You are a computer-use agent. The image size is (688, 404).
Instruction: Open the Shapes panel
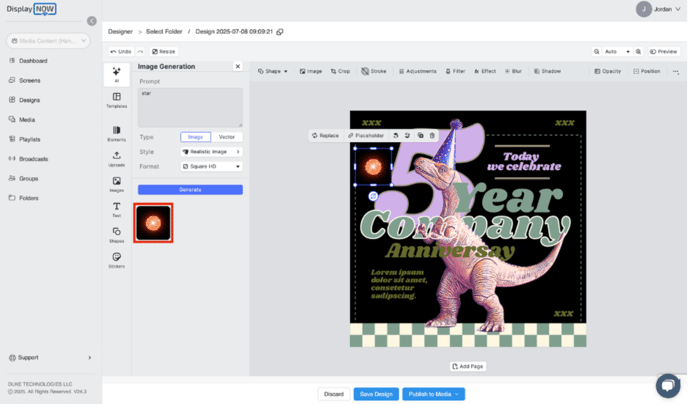coord(116,235)
